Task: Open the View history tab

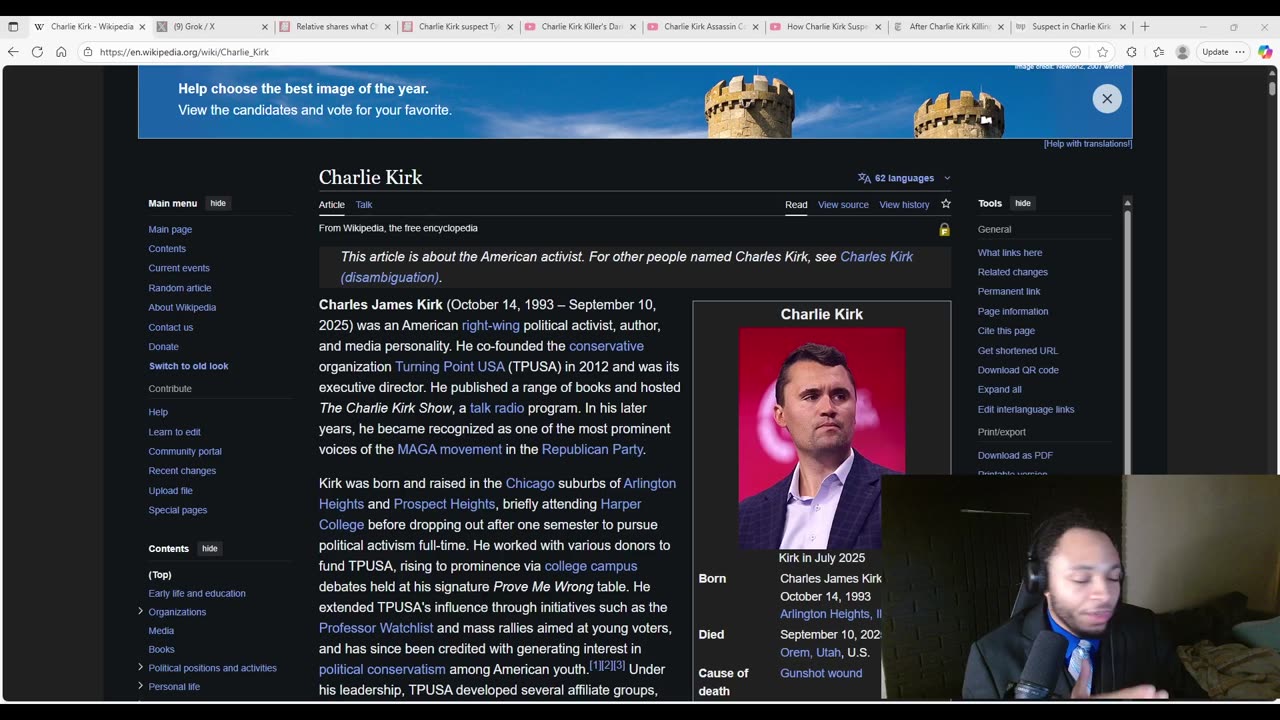Action: pos(904,205)
